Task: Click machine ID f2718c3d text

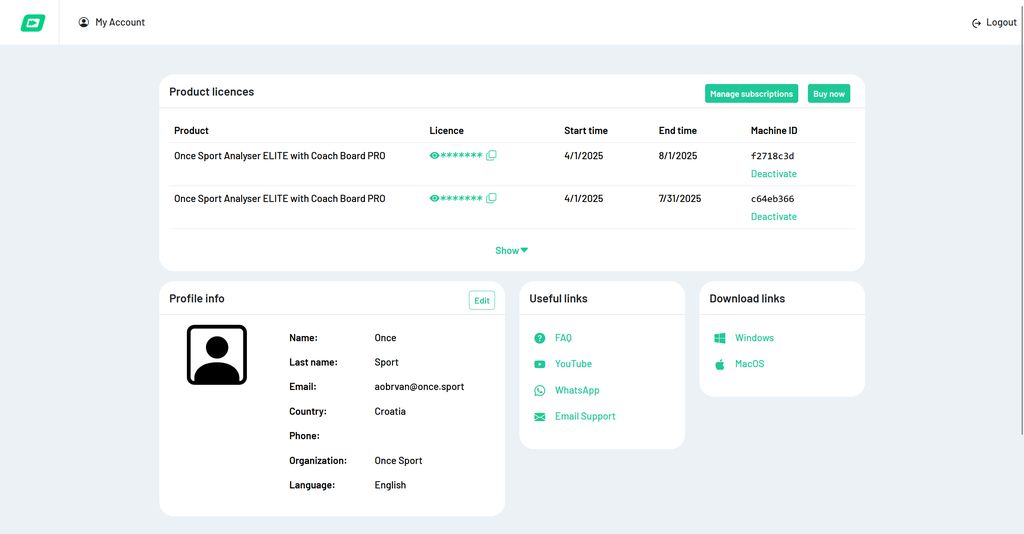Action: [x=772, y=155]
